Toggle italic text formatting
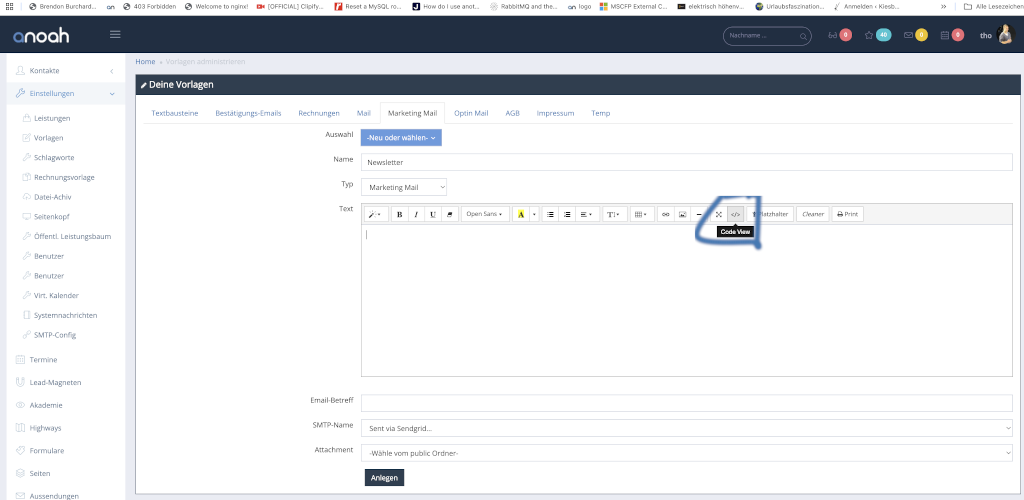This screenshot has width=1024, height=500. 416,214
